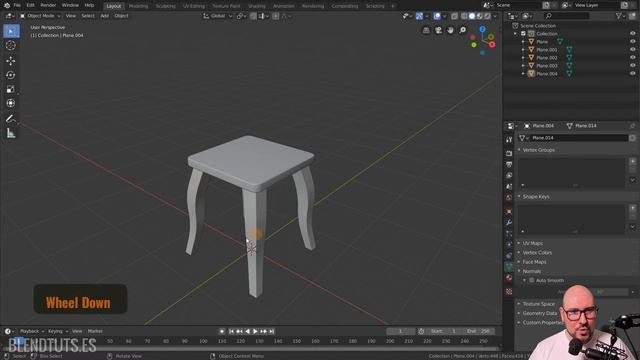
Task: Toggle snapping magnet in header
Action: pyautogui.click(x=253, y=16)
